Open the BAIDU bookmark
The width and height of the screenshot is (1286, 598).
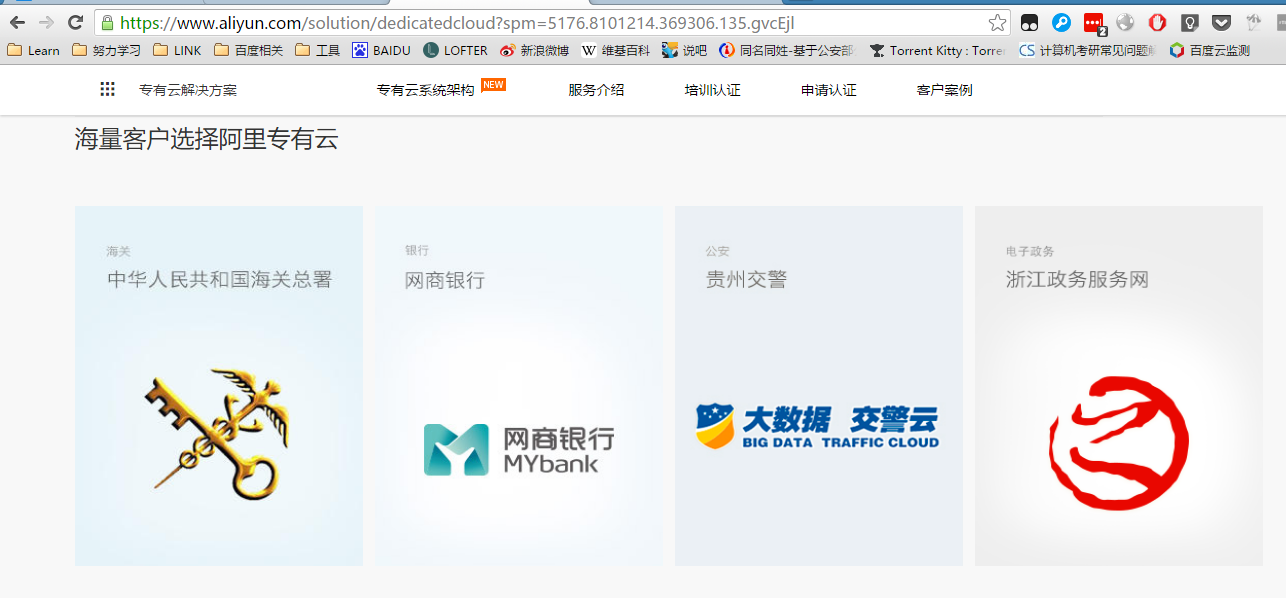(381, 50)
